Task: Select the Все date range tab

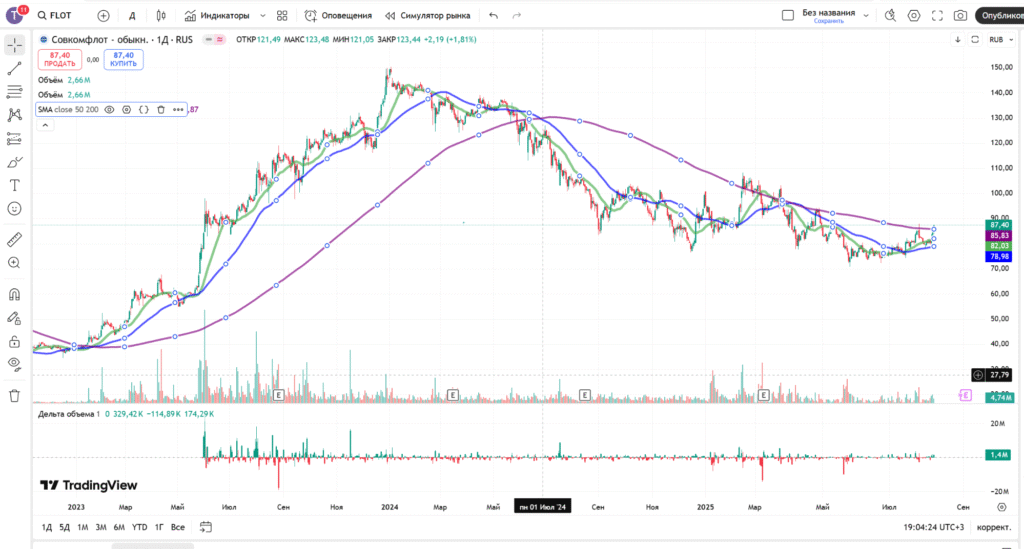Action: [178, 527]
